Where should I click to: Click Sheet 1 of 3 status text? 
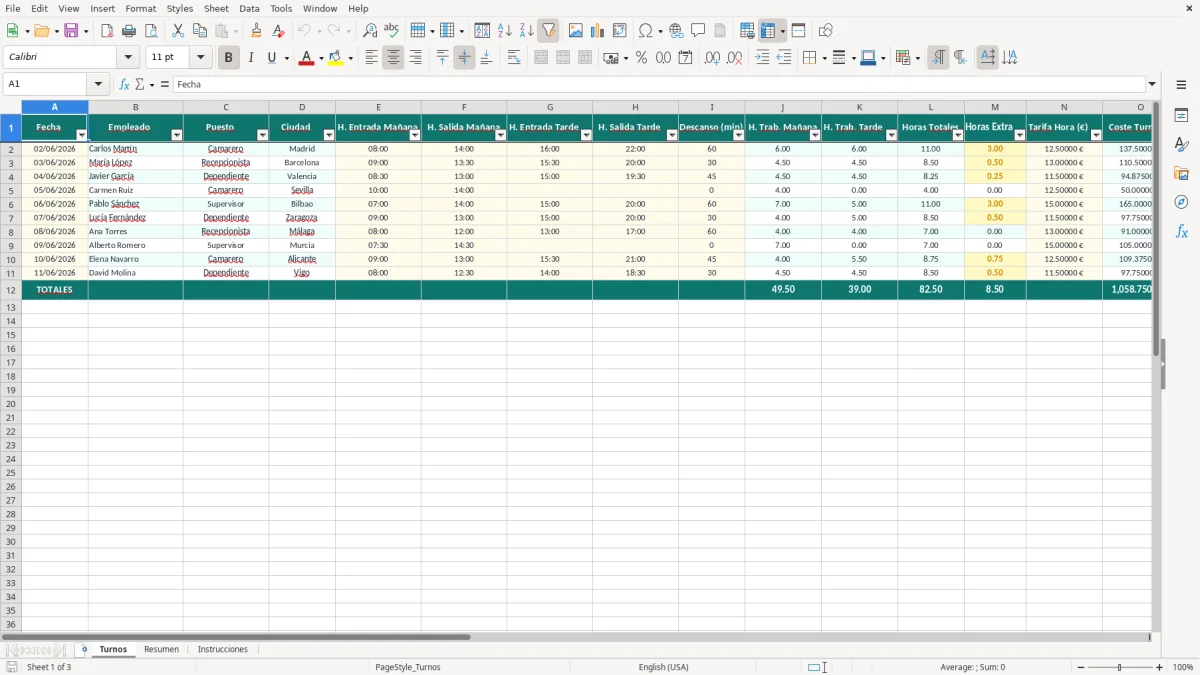(49, 667)
